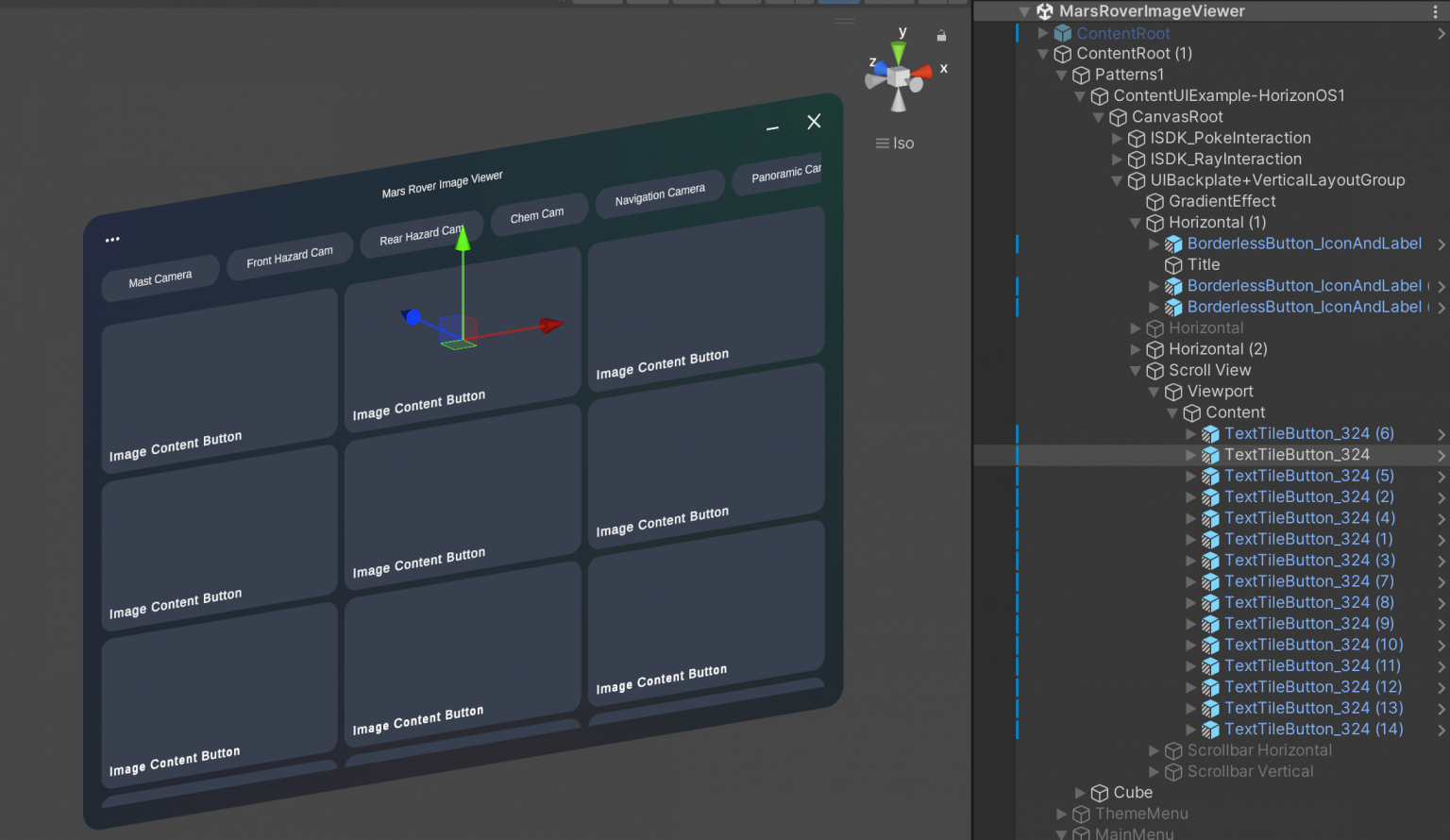1450x840 pixels.
Task: Click the padlock icon near the scene gizmo
Action: click(x=940, y=34)
